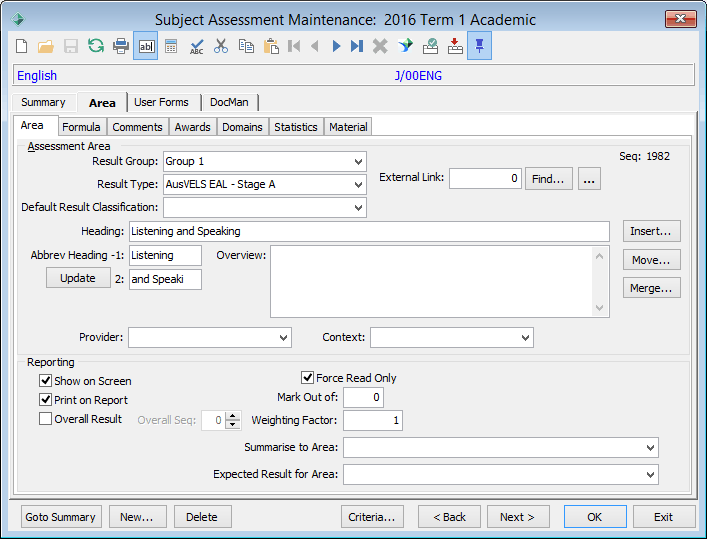Image resolution: width=707 pixels, height=539 pixels.
Task: Click the tray with red download arrow icon
Action: point(455,46)
